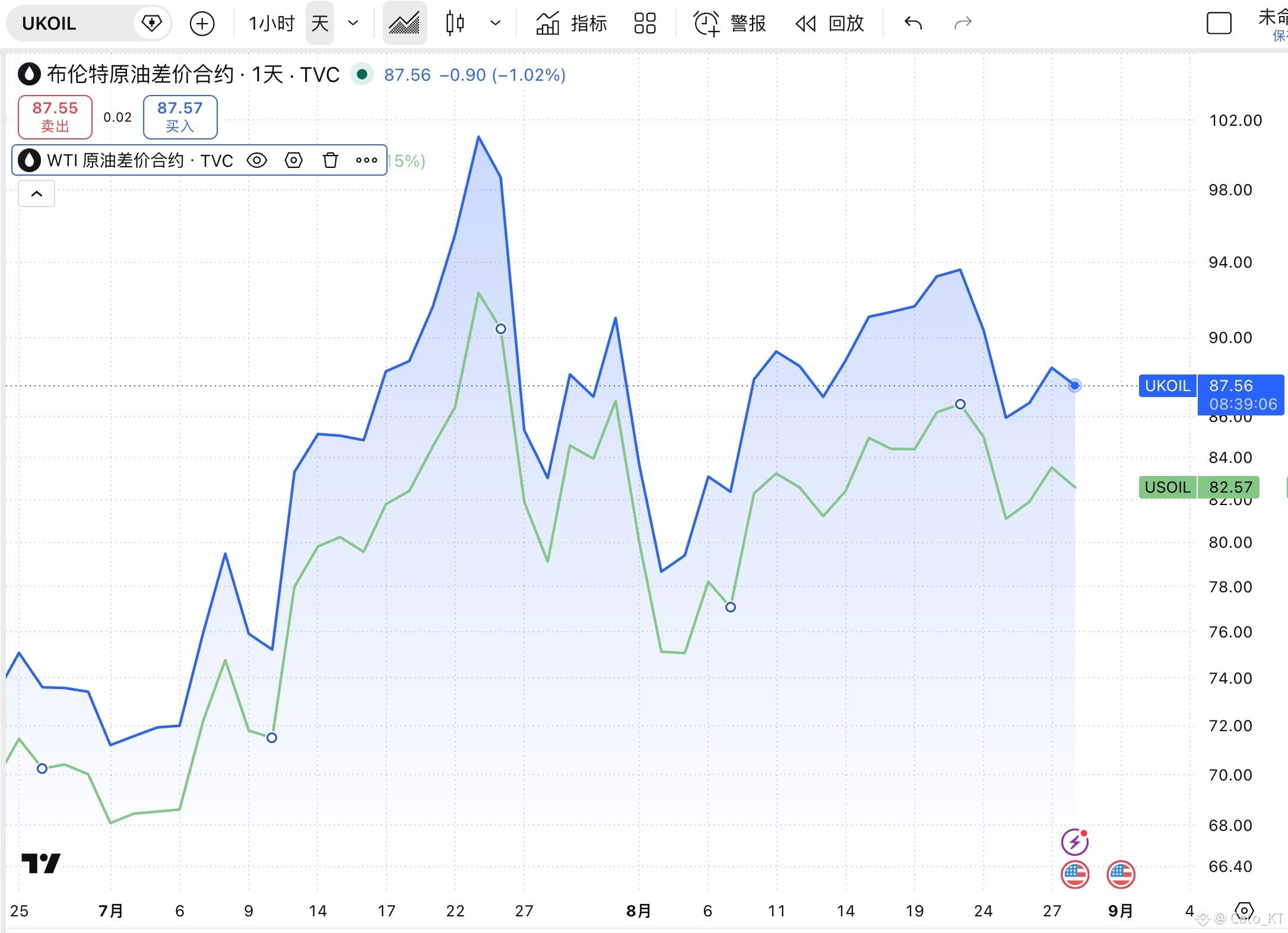This screenshot has width=1288, height=933.
Task: Click the 102.00 price axis label
Action: tap(1236, 120)
